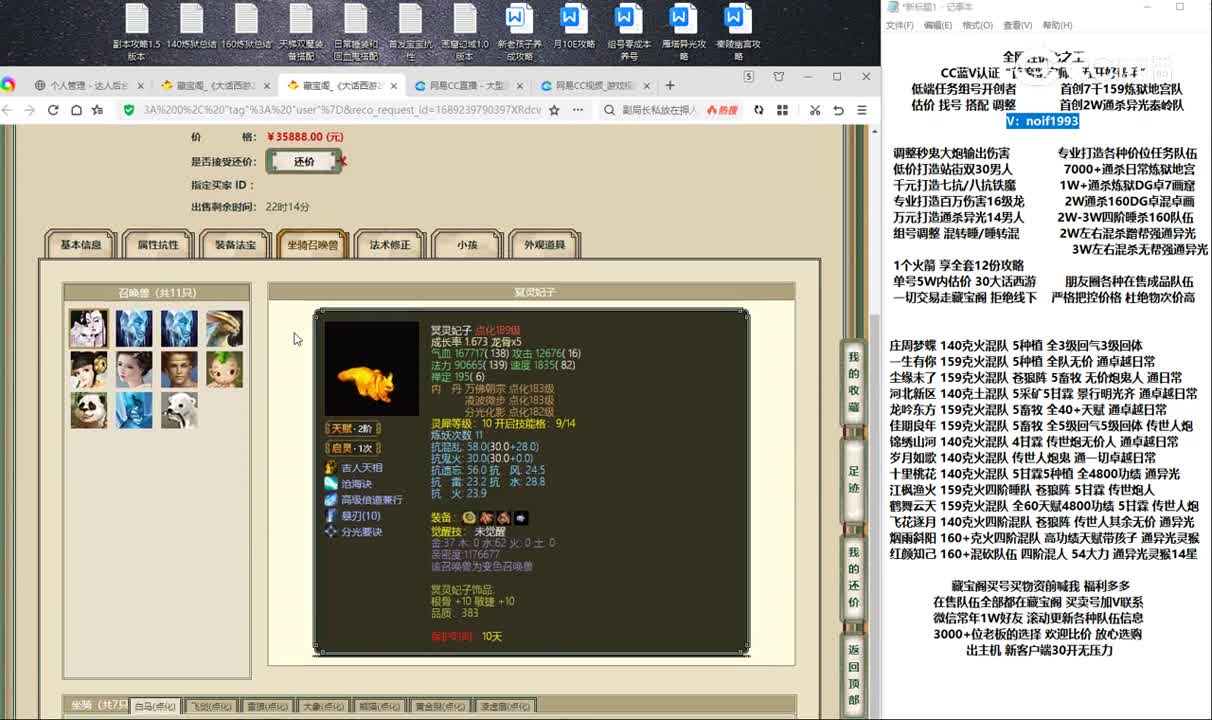Click the browser undo arrow icon
This screenshot has height=720, width=1212.
[x=838, y=110]
